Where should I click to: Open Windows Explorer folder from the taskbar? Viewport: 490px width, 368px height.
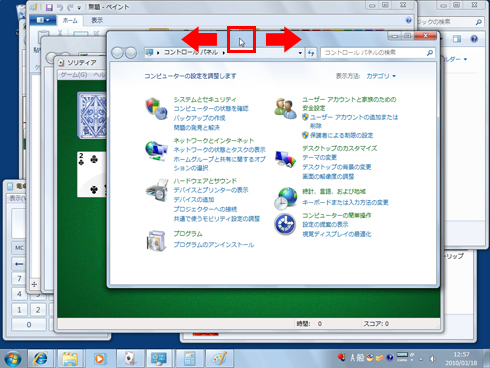(70, 359)
